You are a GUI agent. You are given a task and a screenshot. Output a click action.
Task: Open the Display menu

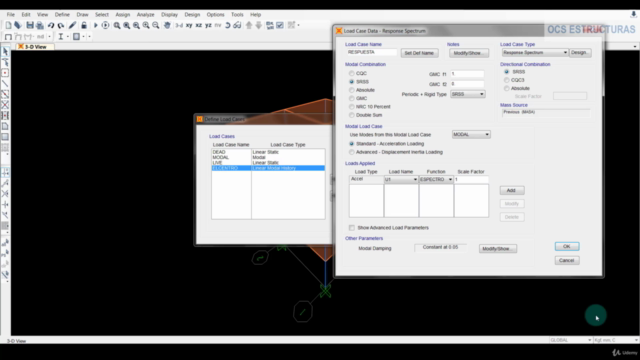[169, 14]
